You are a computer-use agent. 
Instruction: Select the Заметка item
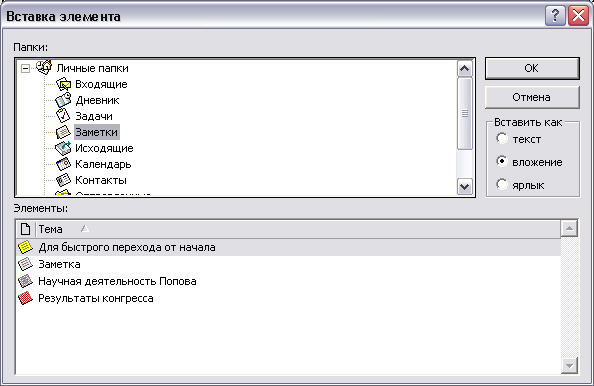[x=288, y=264]
